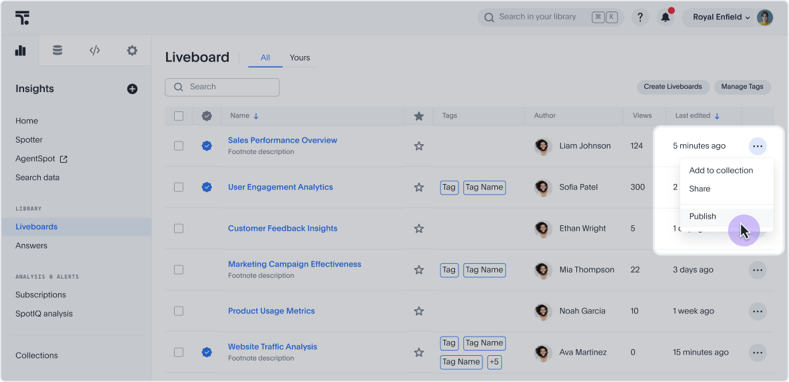Open the help question mark icon
Screen dimensions: 789x382
(x=640, y=18)
